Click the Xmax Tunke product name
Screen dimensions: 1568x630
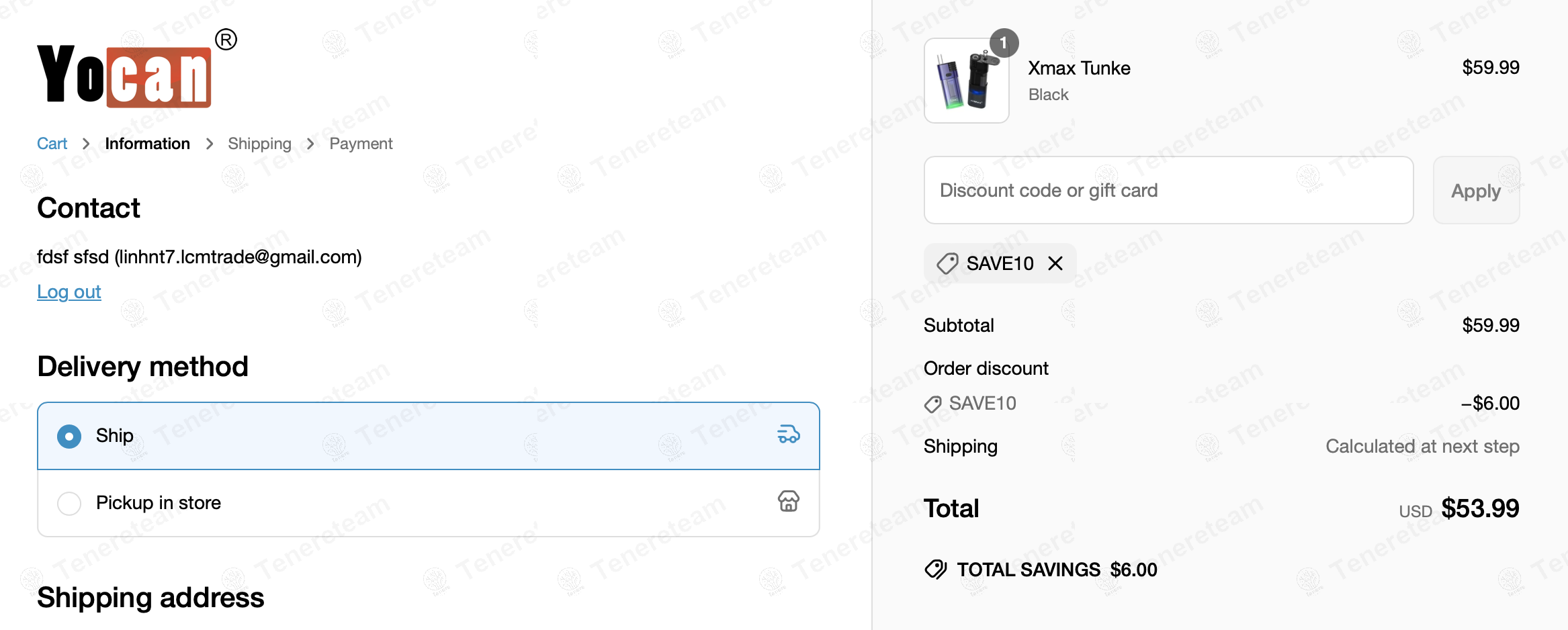(1079, 68)
